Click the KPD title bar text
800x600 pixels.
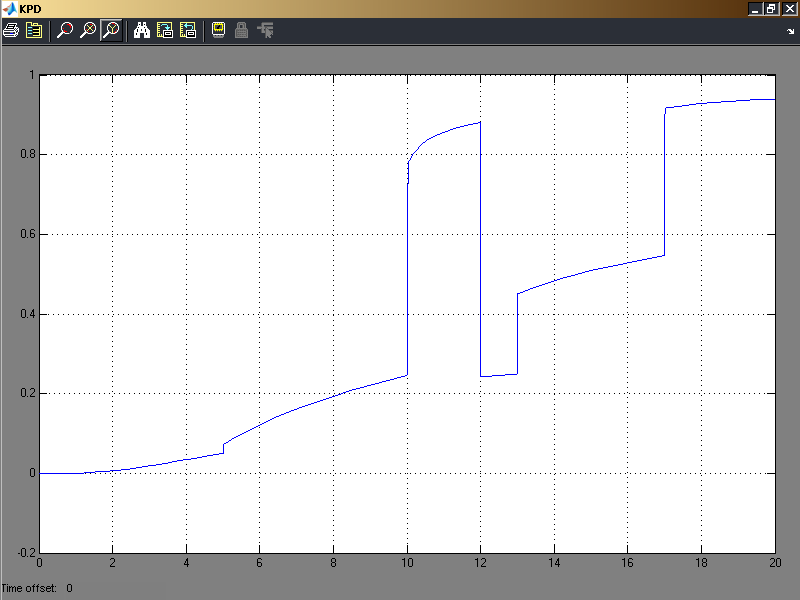30,8
